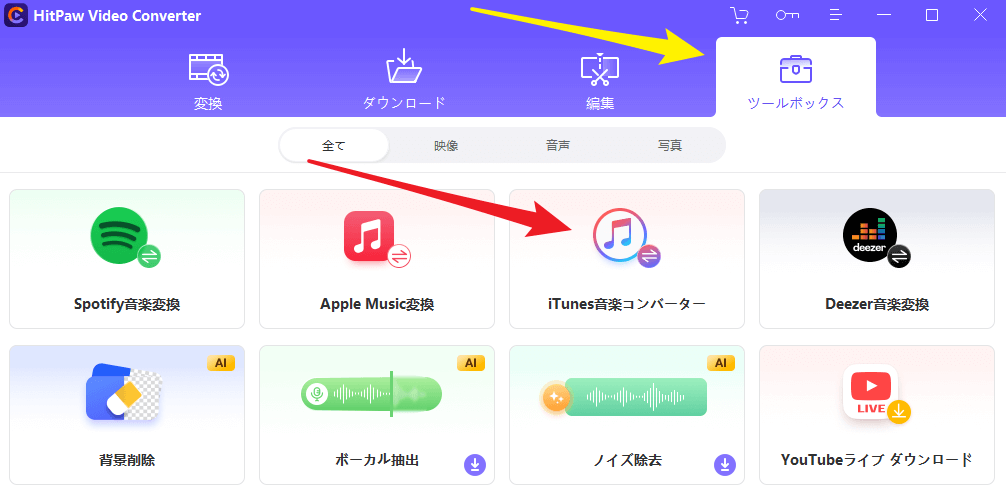
Task: Click the YouTubeライブ ダウンロード icon
Action: click(x=876, y=393)
